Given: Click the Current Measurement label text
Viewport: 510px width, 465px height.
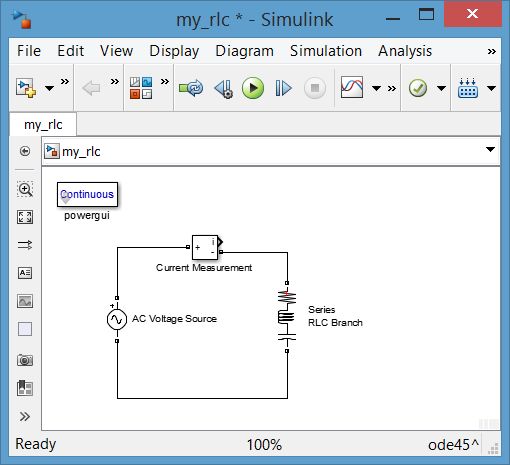Looking at the screenshot, I should pyautogui.click(x=204, y=268).
